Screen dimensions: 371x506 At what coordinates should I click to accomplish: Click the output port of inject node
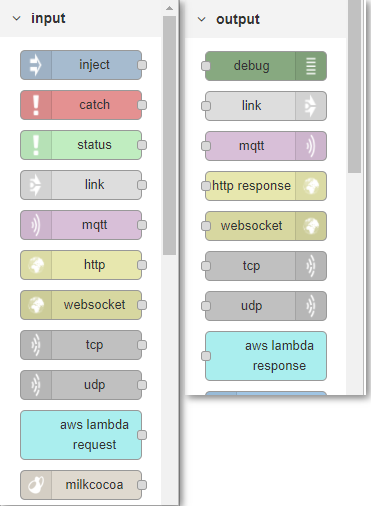point(142,65)
